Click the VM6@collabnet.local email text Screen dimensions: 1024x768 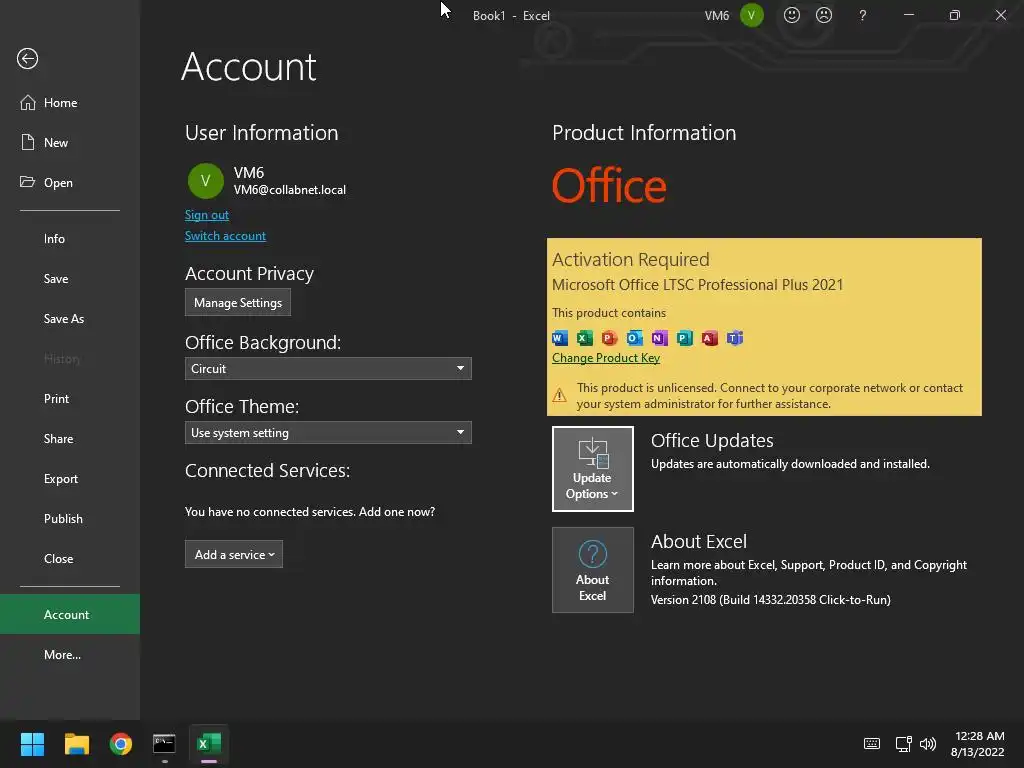(290, 190)
